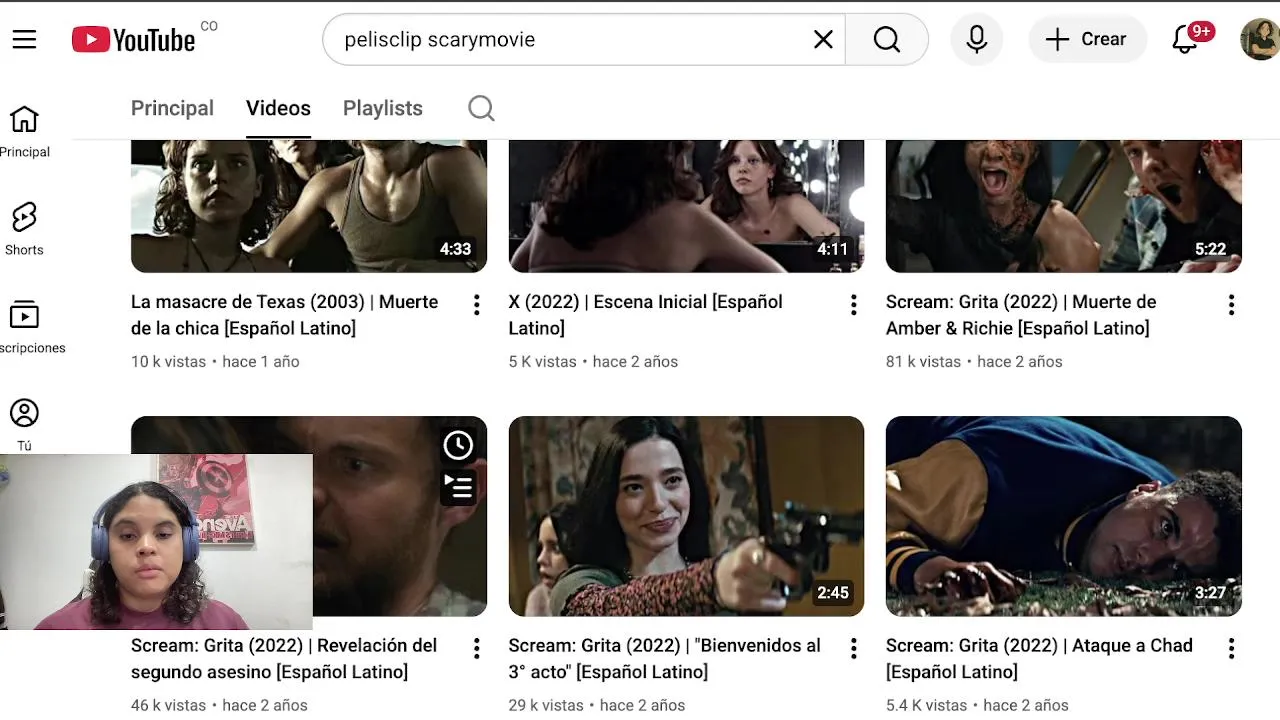Image resolution: width=1280 pixels, height=720 pixels.
Task: Open options for Muerte de Amber & Richie
Action: (1231, 305)
